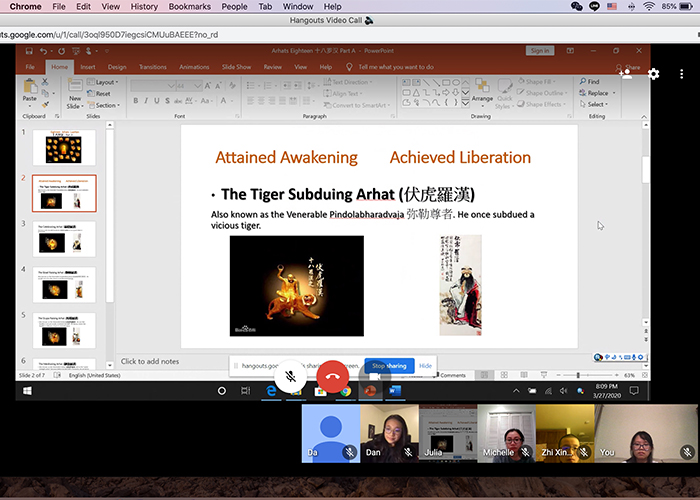Expand the Select dropdown in Editing group
The image size is (700, 500).
point(596,104)
